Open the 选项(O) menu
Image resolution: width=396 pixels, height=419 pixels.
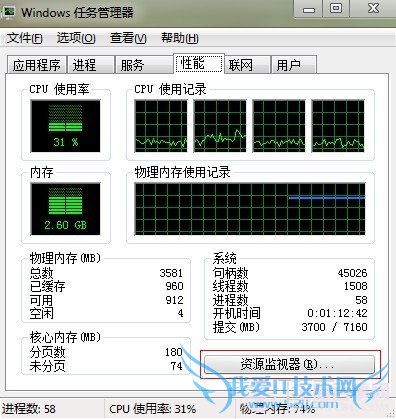coord(76,38)
